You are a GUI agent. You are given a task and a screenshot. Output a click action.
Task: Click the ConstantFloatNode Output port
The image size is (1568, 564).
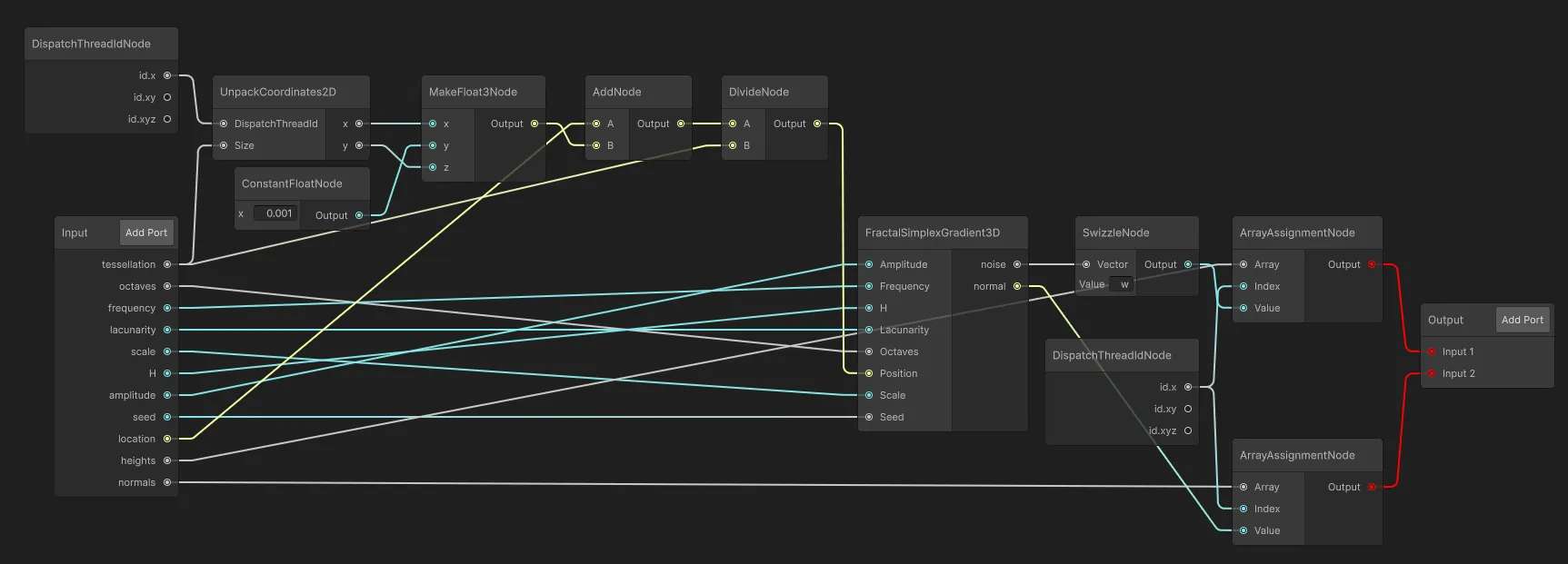(359, 215)
